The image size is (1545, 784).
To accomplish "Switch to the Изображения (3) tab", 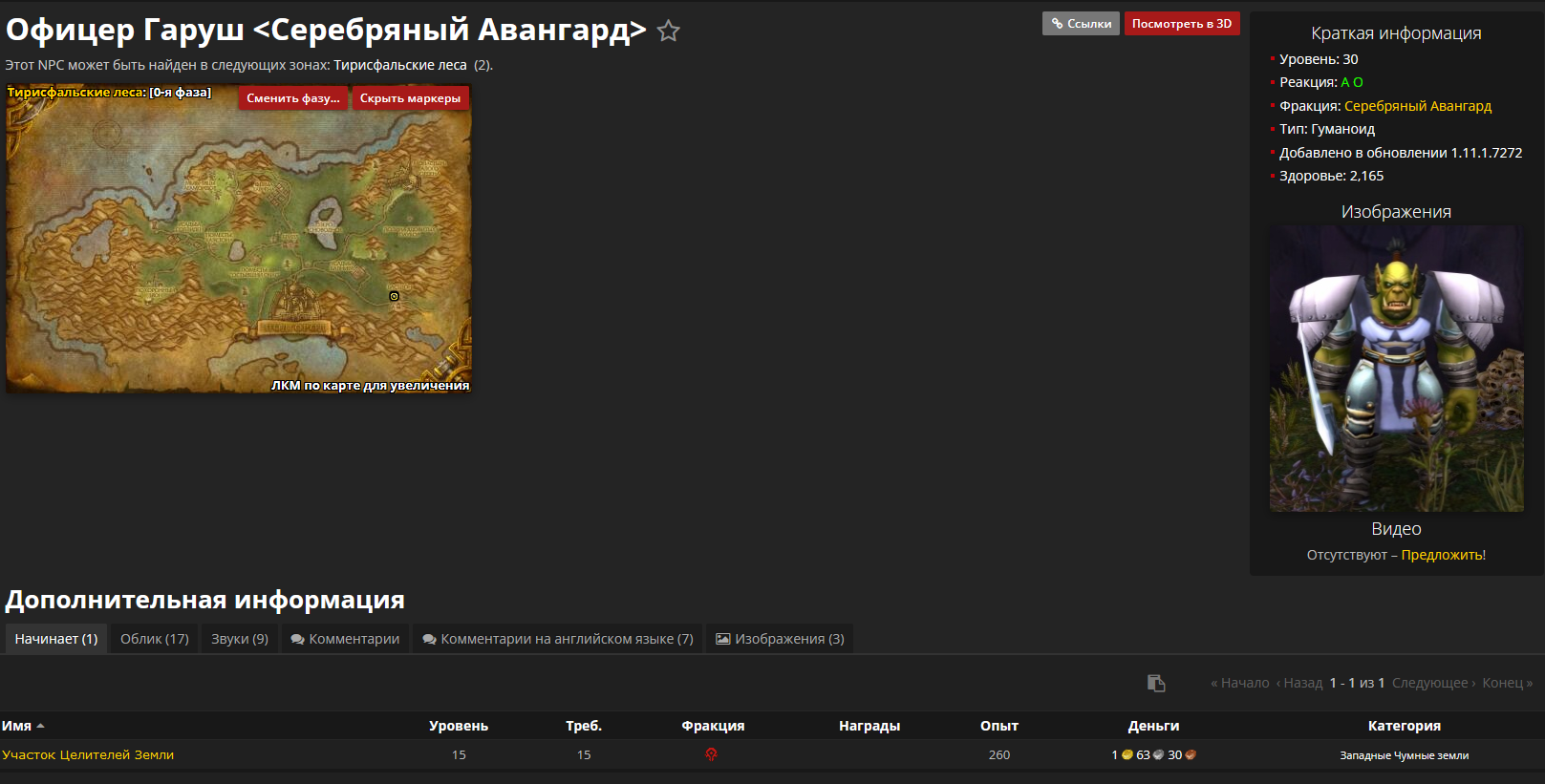I will [780, 639].
